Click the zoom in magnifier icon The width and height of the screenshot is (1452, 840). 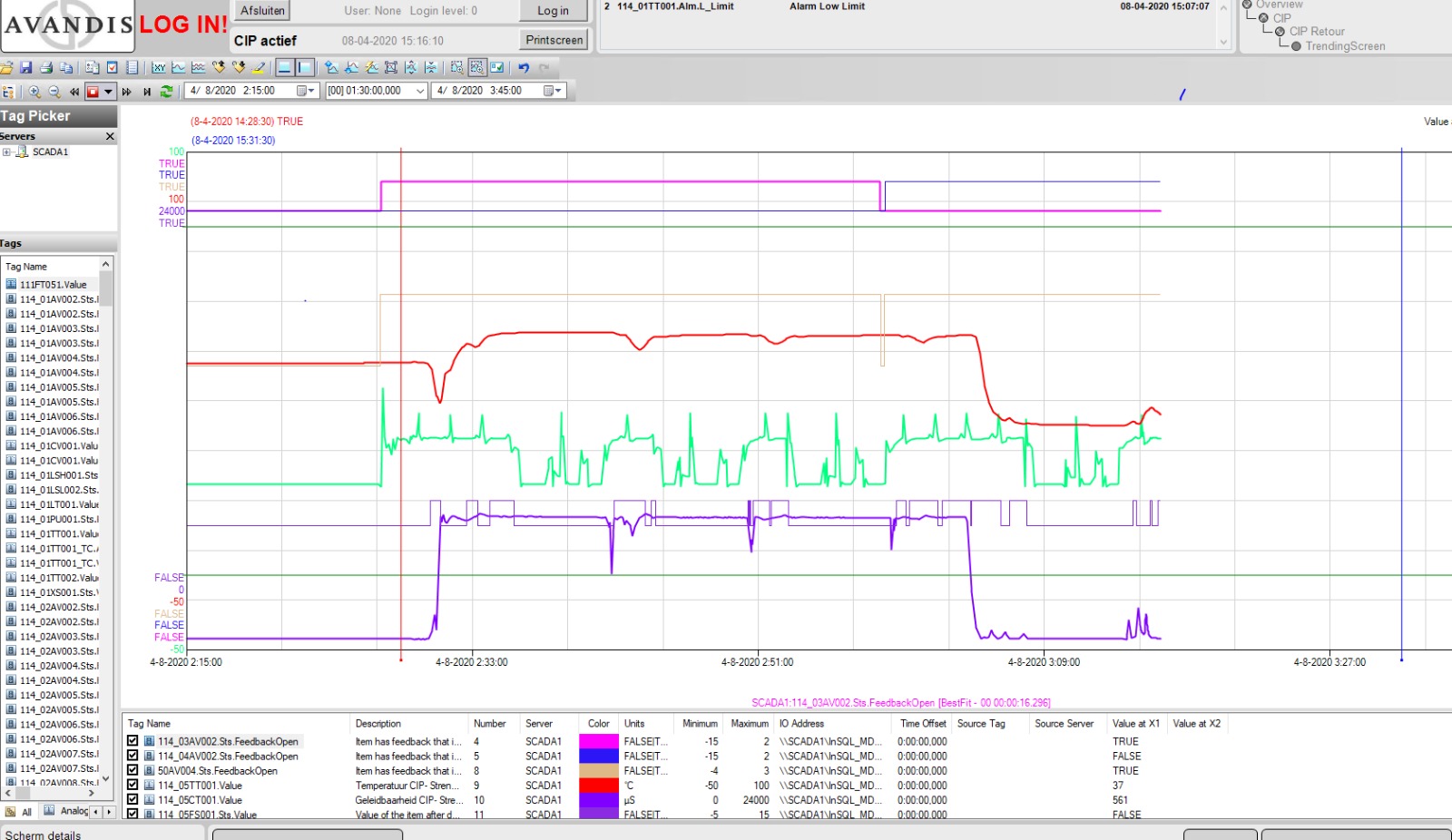point(34,92)
